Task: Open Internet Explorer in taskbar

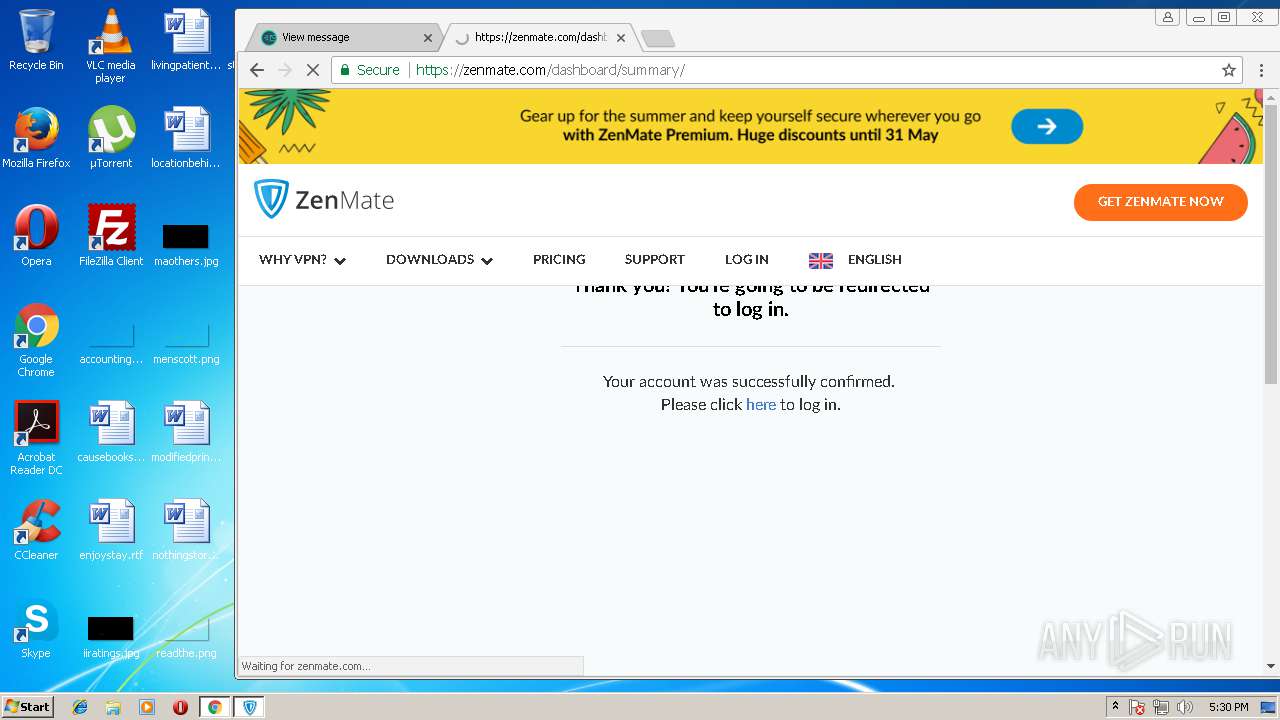Action: tap(80, 707)
